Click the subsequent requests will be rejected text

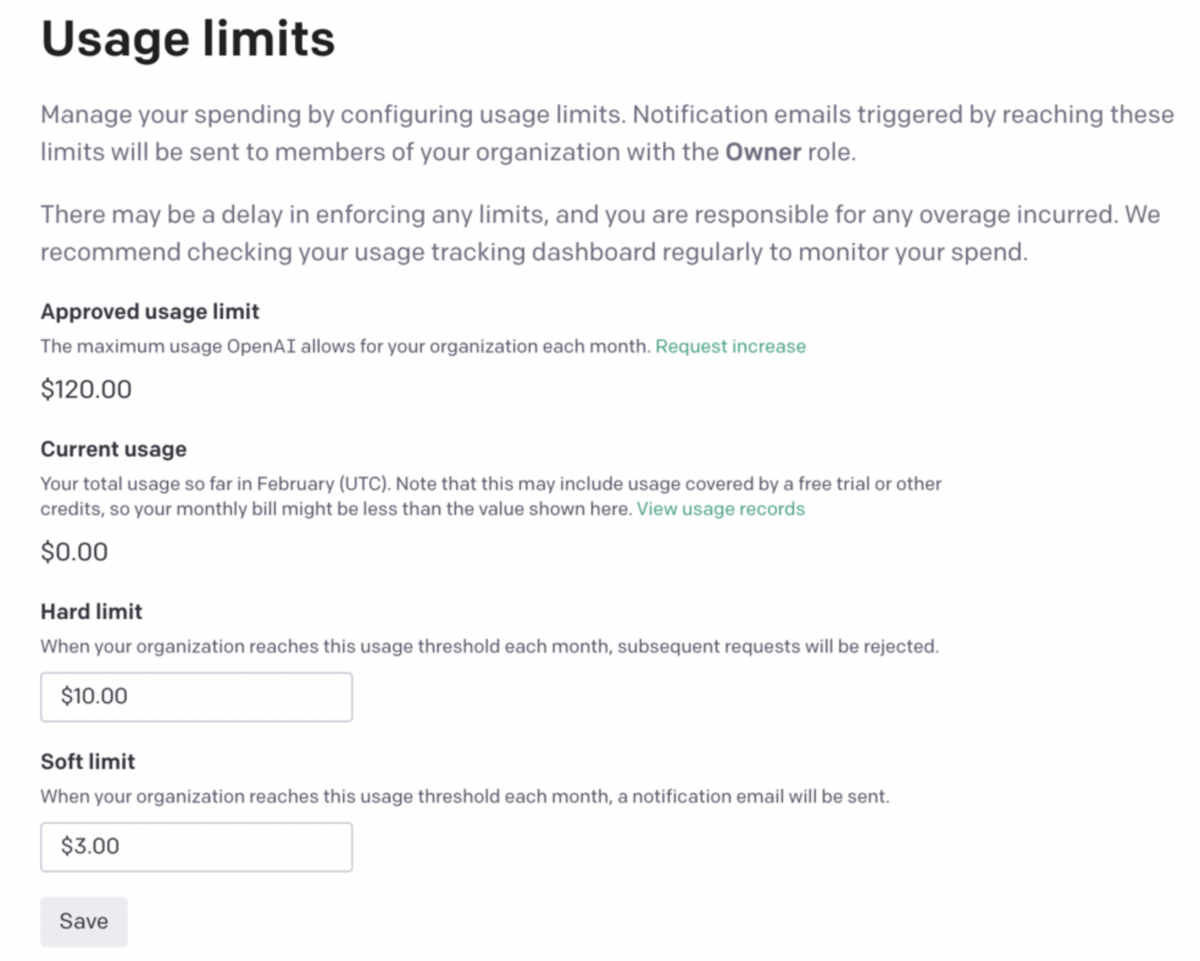778,646
